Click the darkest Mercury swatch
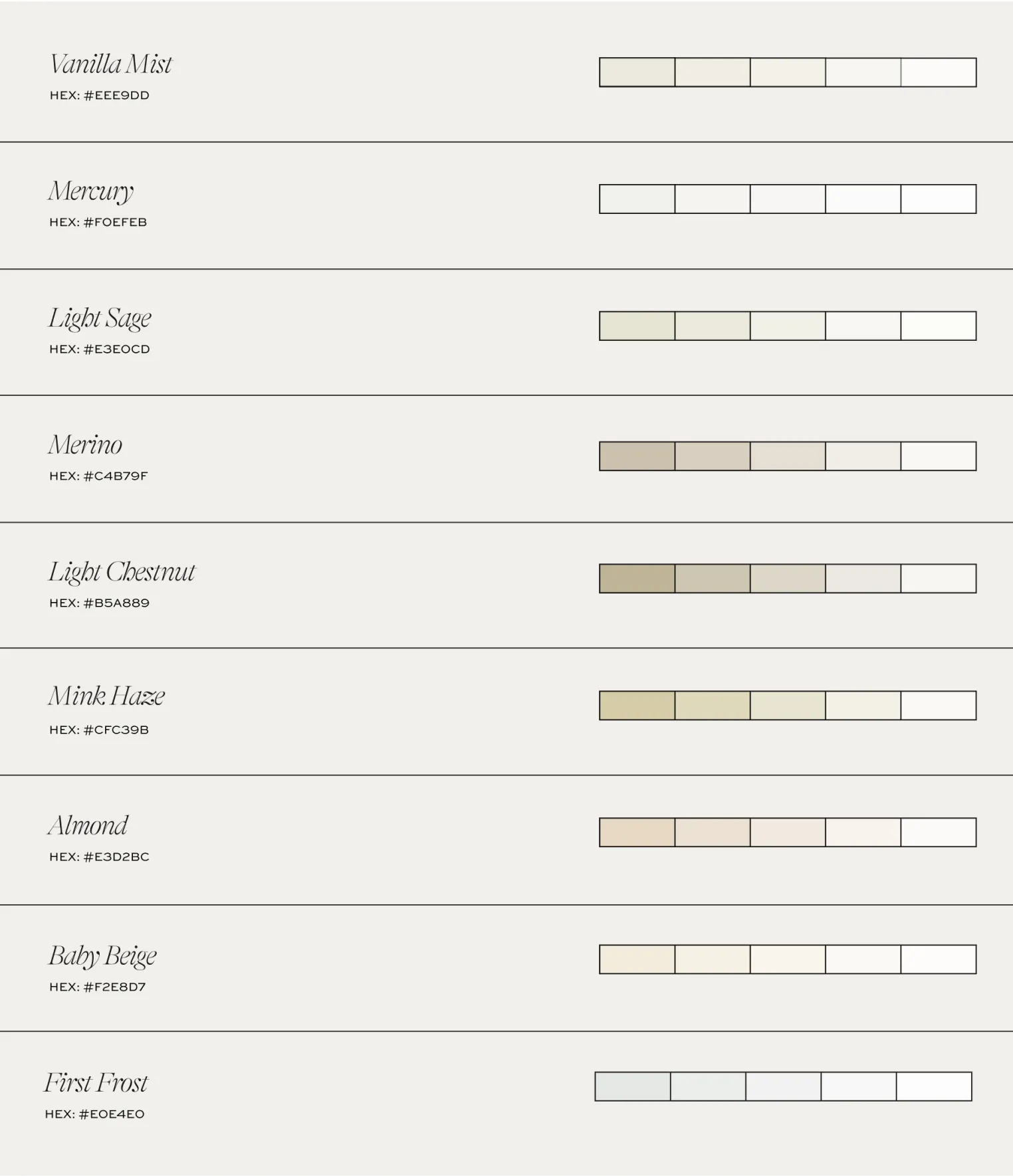The height and width of the screenshot is (1176, 1013). (637, 199)
